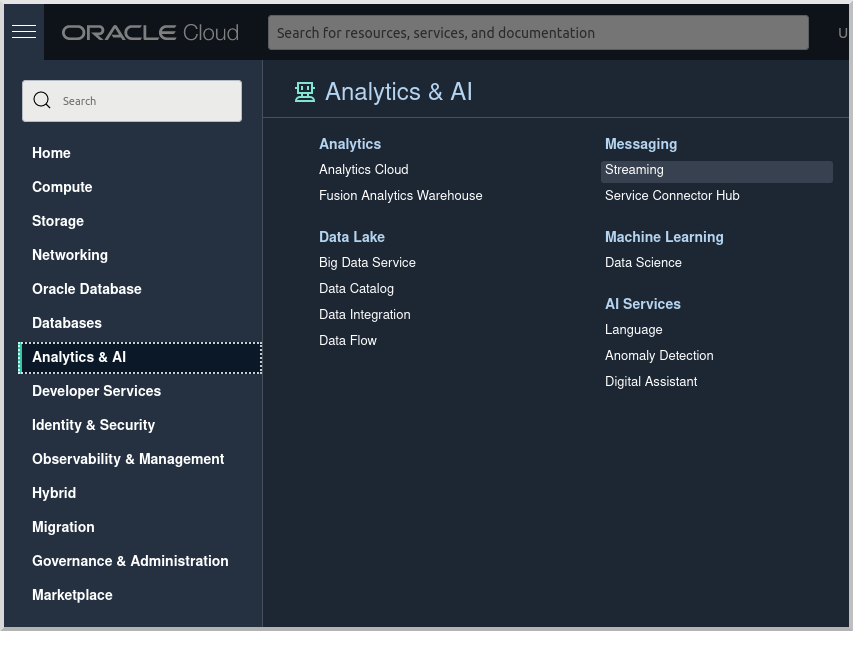Open Data Science under Machine Learning

pyautogui.click(x=643, y=263)
